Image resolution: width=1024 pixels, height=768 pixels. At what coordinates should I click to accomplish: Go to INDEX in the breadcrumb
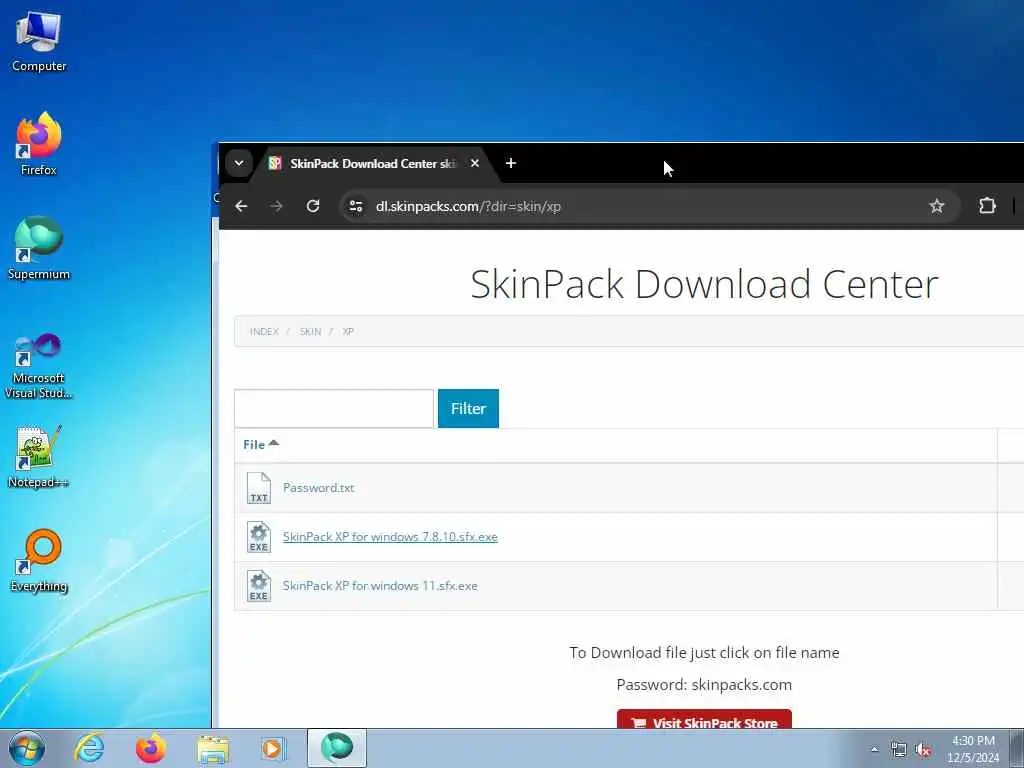point(264,332)
